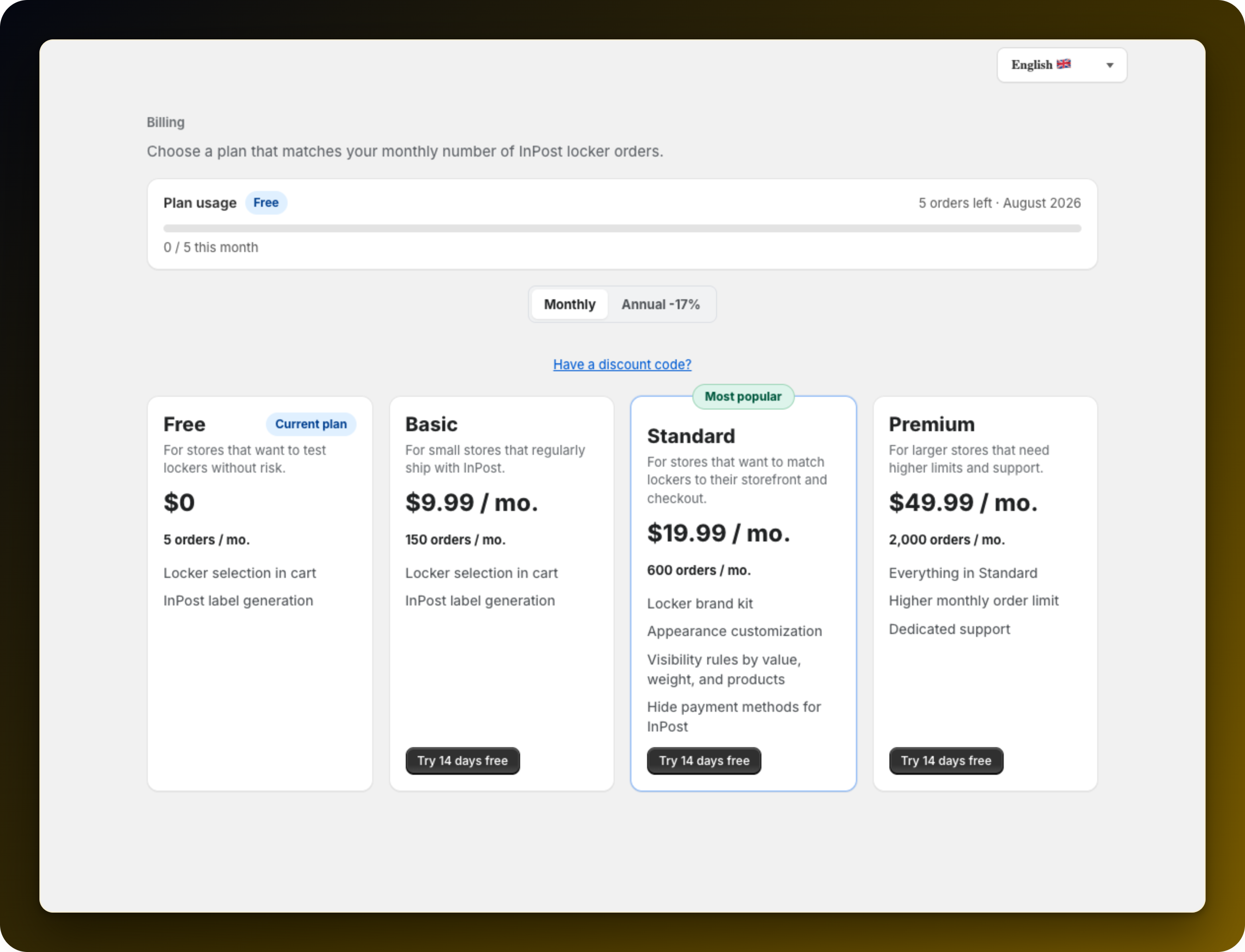The height and width of the screenshot is (952, 1245).
Task: Click Have a discount code link
Action: (x=622, y=364)
